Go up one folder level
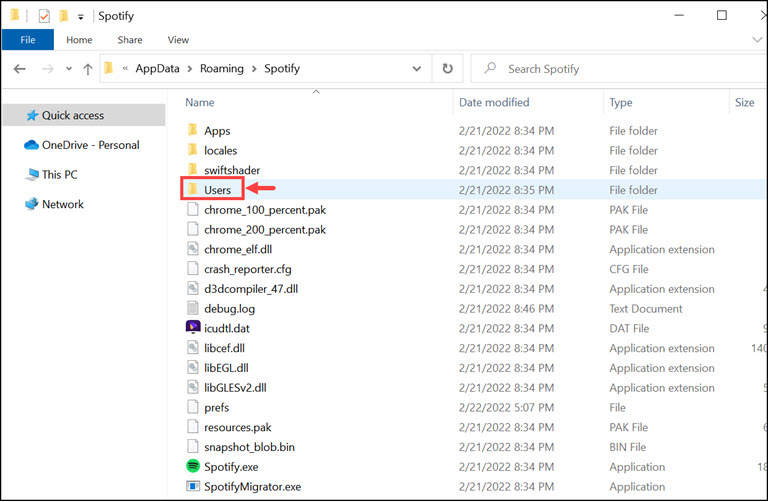The height and width of the screenshot is (502, 768). click(88, 69)
